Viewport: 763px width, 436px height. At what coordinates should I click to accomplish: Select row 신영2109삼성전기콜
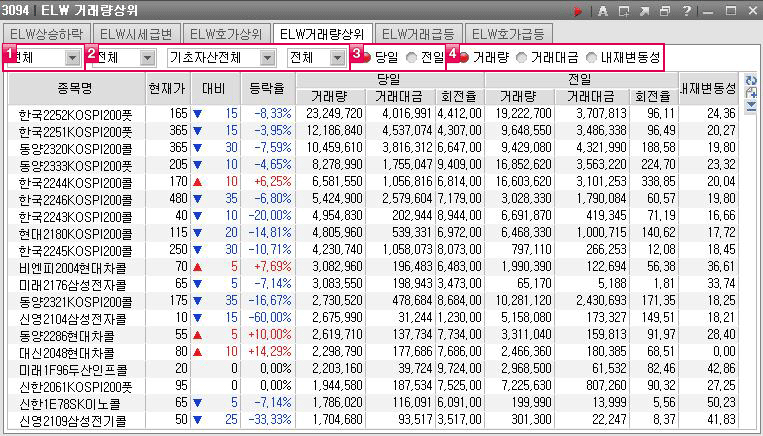point(373,420)
